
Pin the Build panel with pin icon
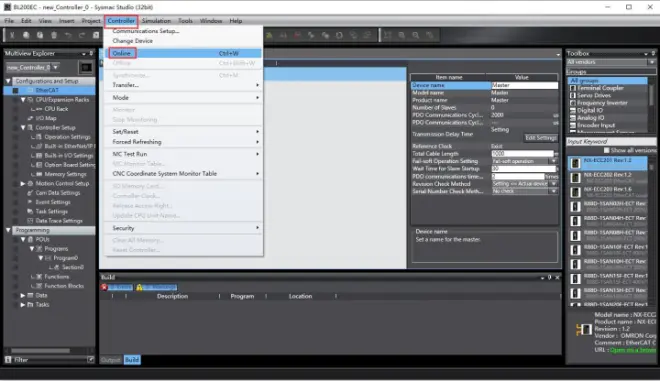(x=549, y=277)
